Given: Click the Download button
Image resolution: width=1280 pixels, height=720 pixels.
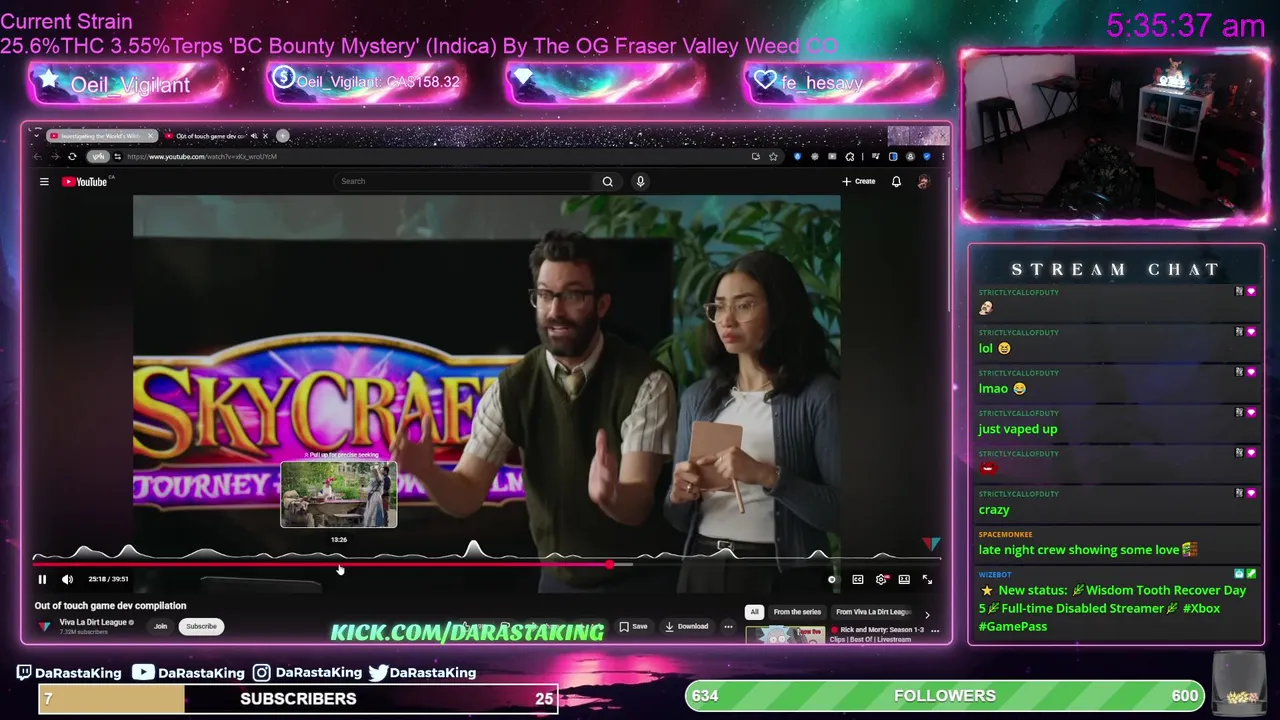Looking at the screenshot, I should 686,626.
